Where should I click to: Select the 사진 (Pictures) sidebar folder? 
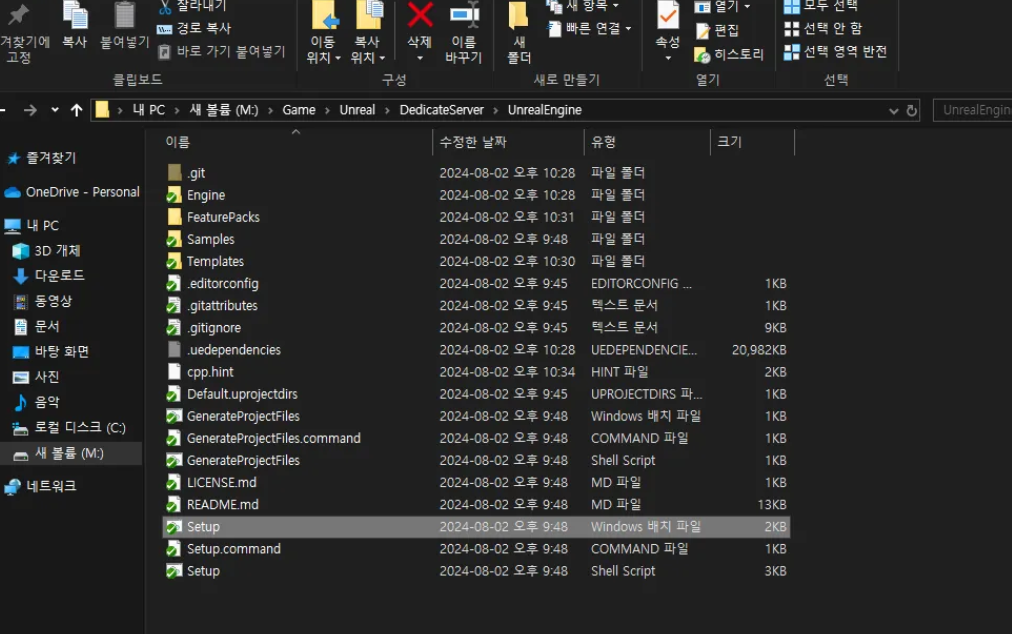coord(46,377)
